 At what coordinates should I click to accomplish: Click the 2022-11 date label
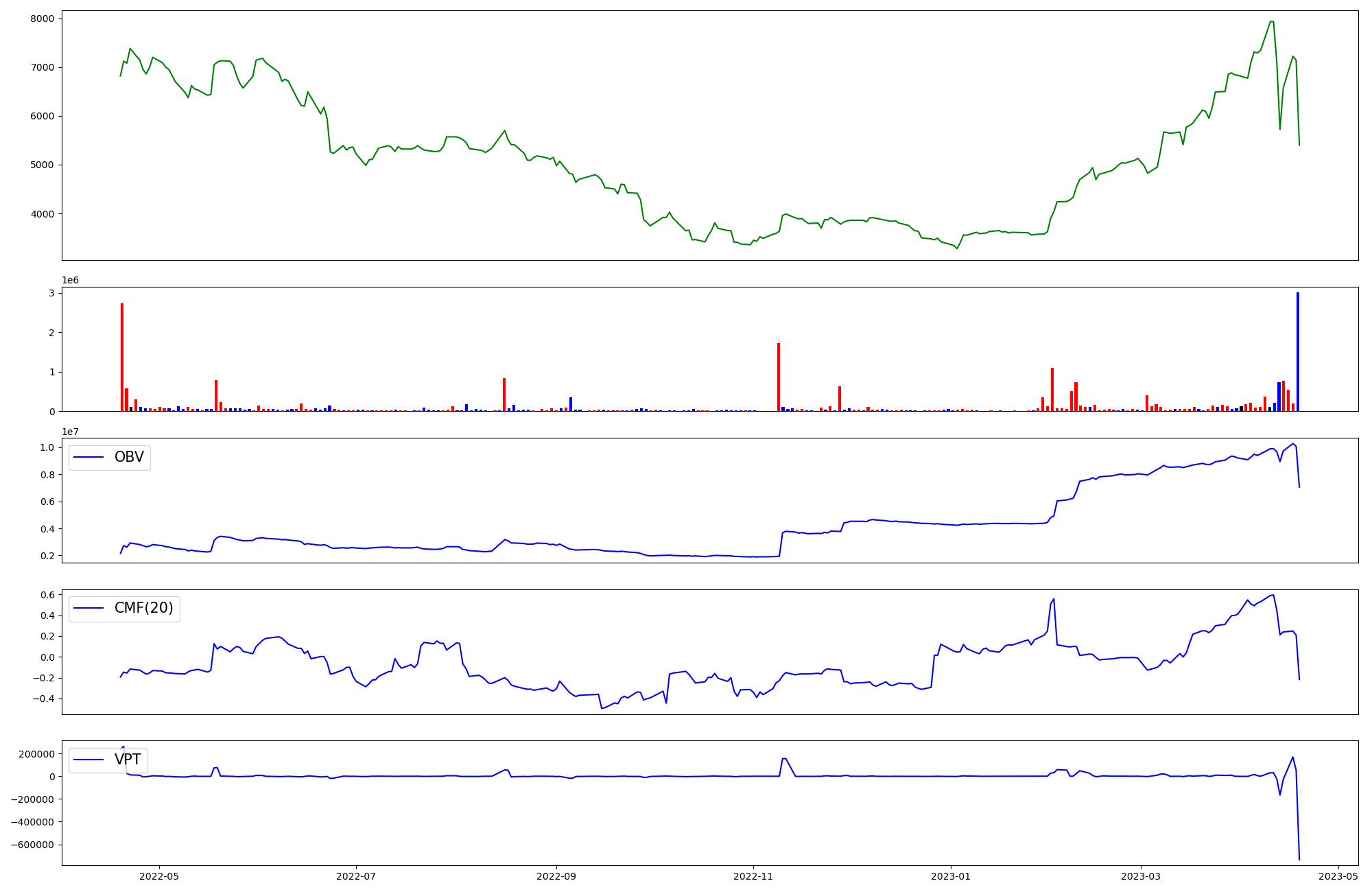753,876
